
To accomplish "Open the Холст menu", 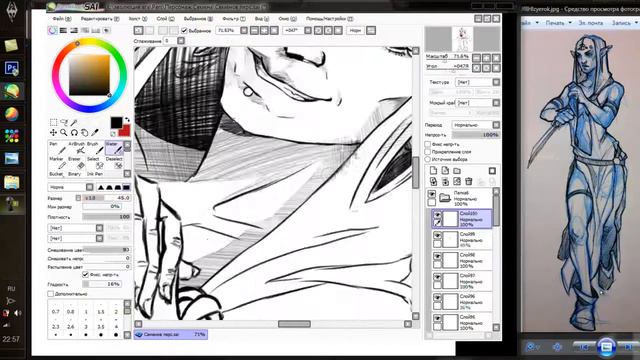I will click(138, 19).
